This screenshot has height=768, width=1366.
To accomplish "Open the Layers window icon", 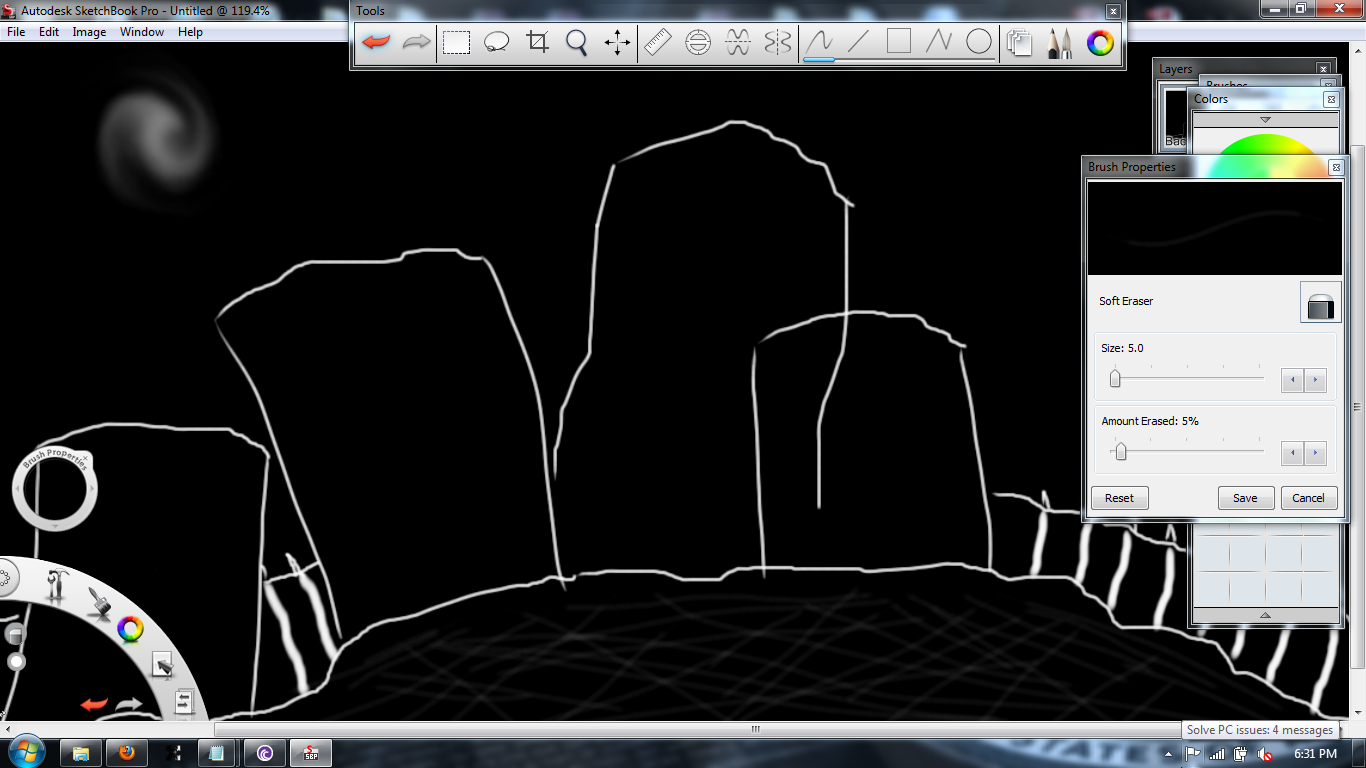I will pos(1020,42).
